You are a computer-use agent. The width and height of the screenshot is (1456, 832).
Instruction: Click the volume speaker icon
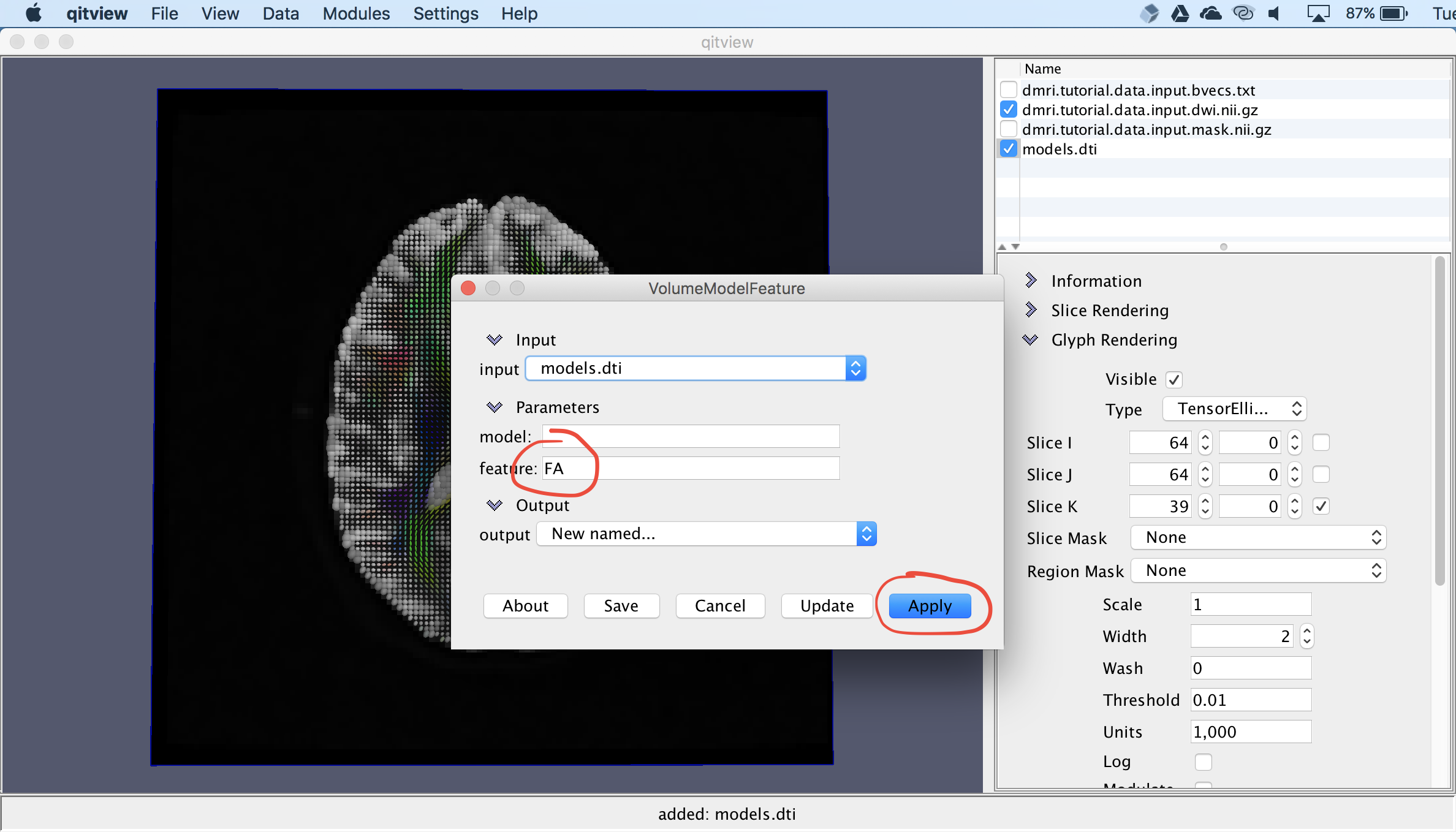pyautogui.click(x=1275, y=13)
